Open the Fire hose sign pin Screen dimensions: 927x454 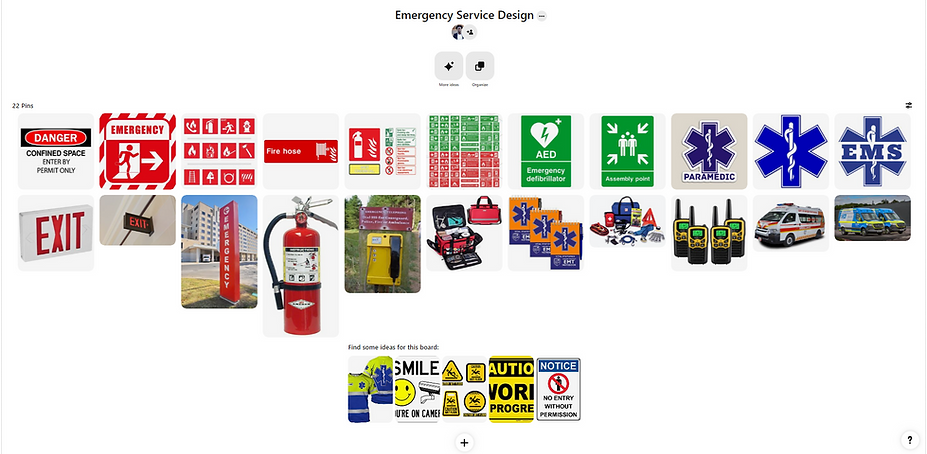coord(301,151)
